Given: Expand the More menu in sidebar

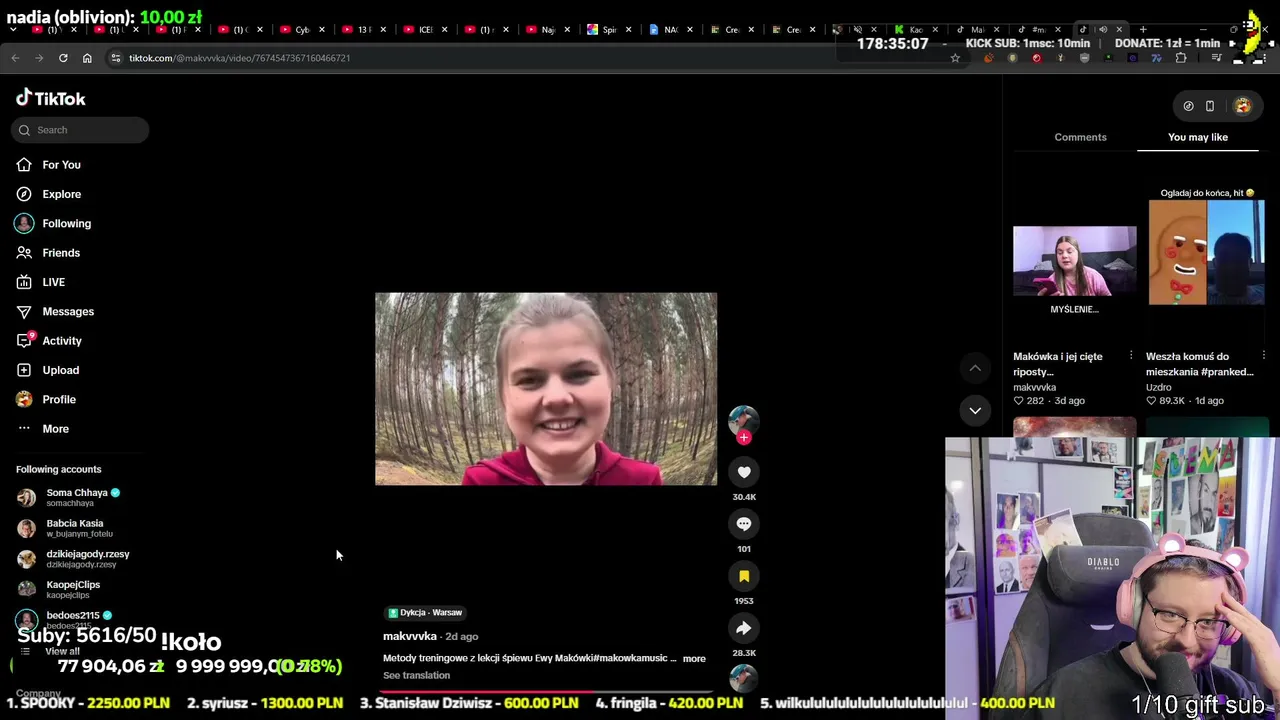Looking at the screenshot, I should pyautogui.click(x=55, y=429).
